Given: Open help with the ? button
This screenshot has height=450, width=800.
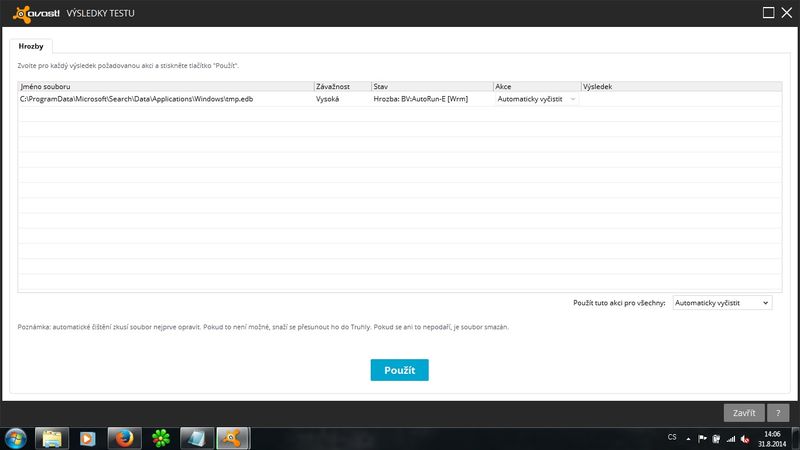Looking at the screenshot, I should click(x=778, y=412).
